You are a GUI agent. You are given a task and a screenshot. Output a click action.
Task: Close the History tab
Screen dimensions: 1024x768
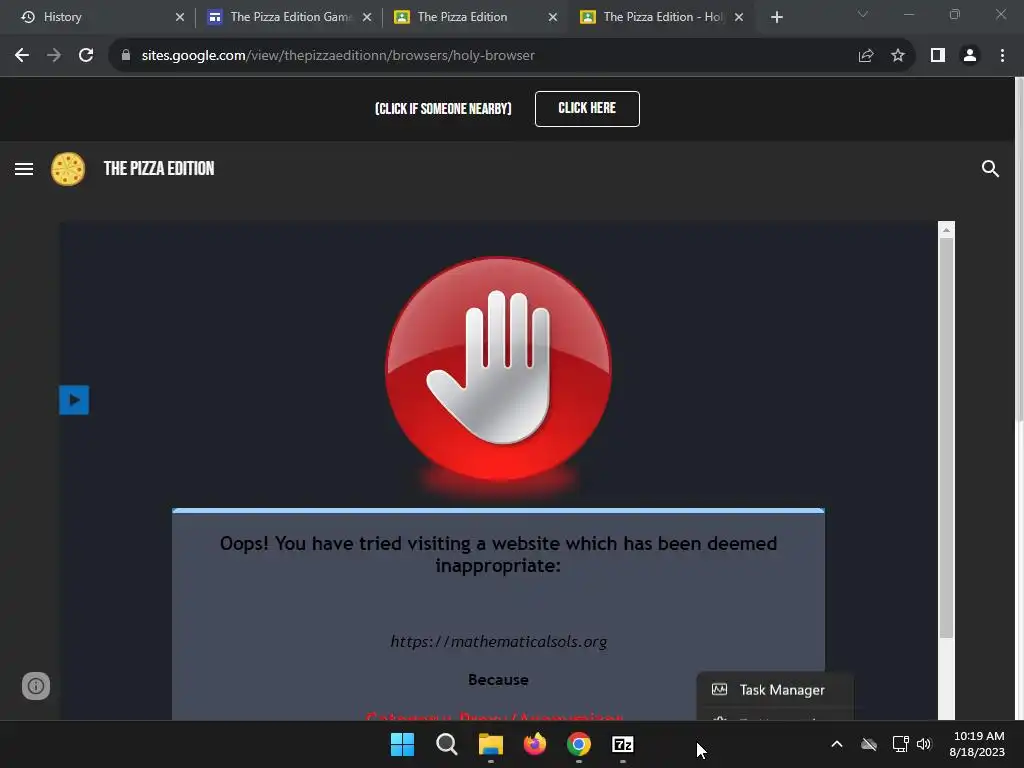coord(180,17)
